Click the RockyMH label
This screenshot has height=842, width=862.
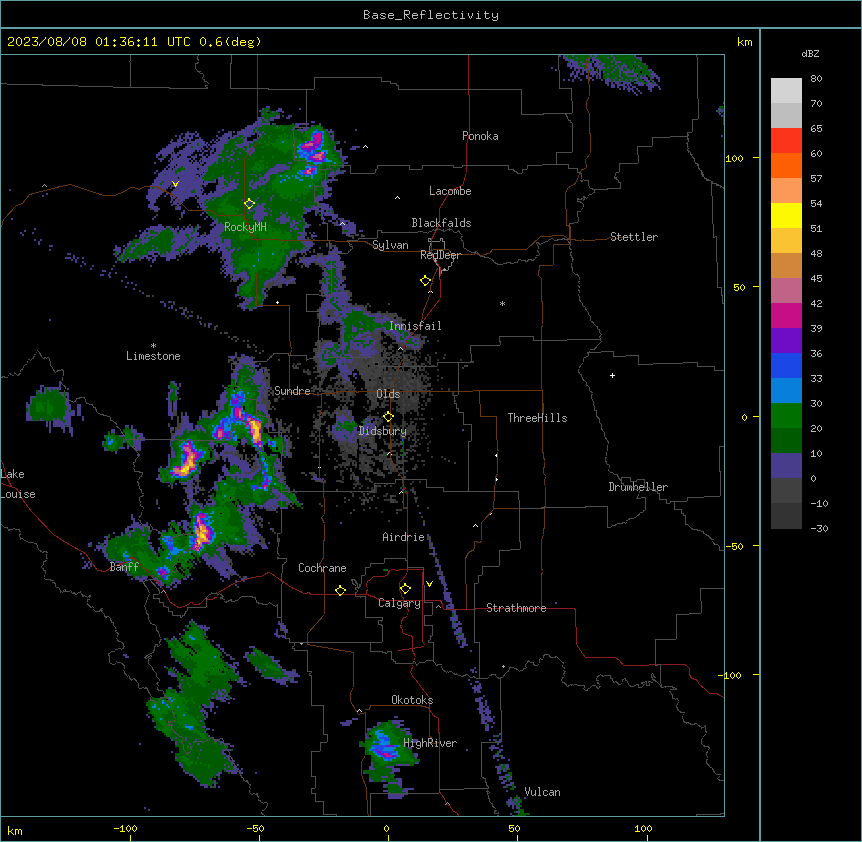click(x=245, y=227)
